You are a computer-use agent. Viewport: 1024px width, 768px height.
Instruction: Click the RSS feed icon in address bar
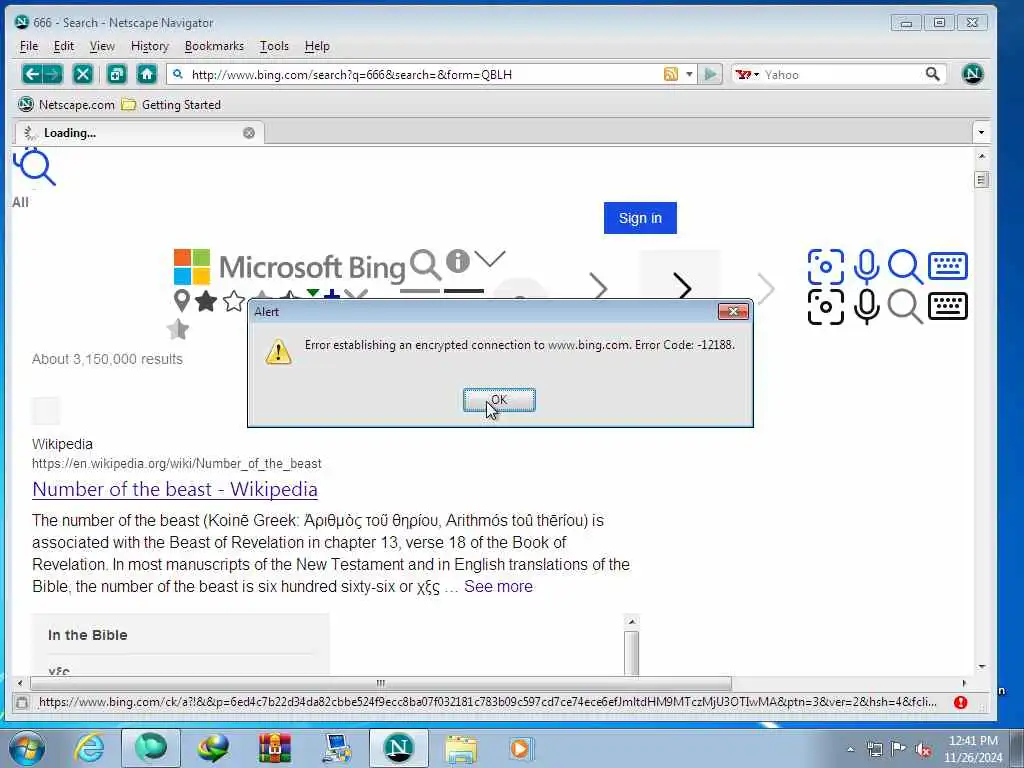[671, 74]
